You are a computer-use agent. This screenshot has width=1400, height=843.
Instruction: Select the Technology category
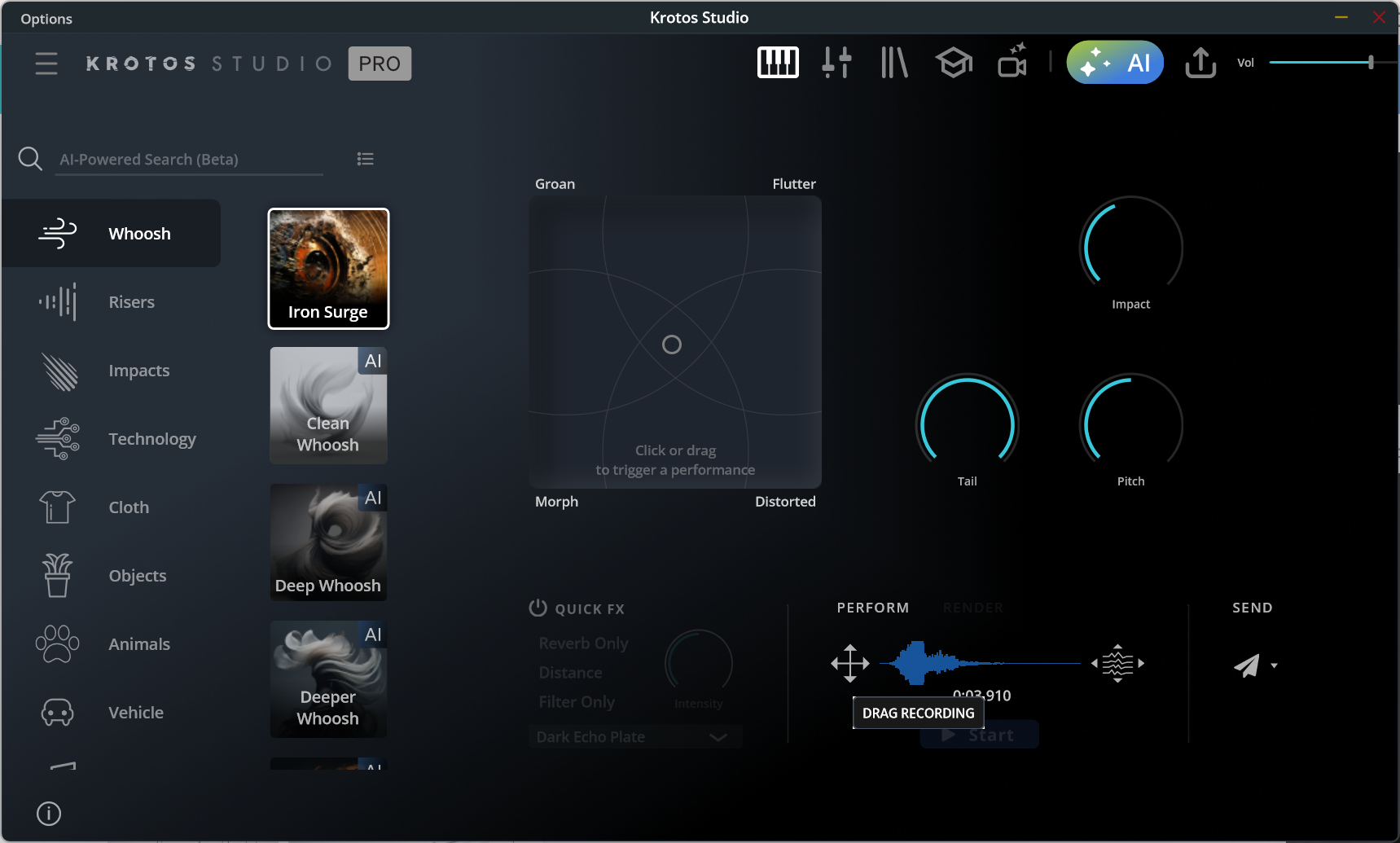click(112, 439)
